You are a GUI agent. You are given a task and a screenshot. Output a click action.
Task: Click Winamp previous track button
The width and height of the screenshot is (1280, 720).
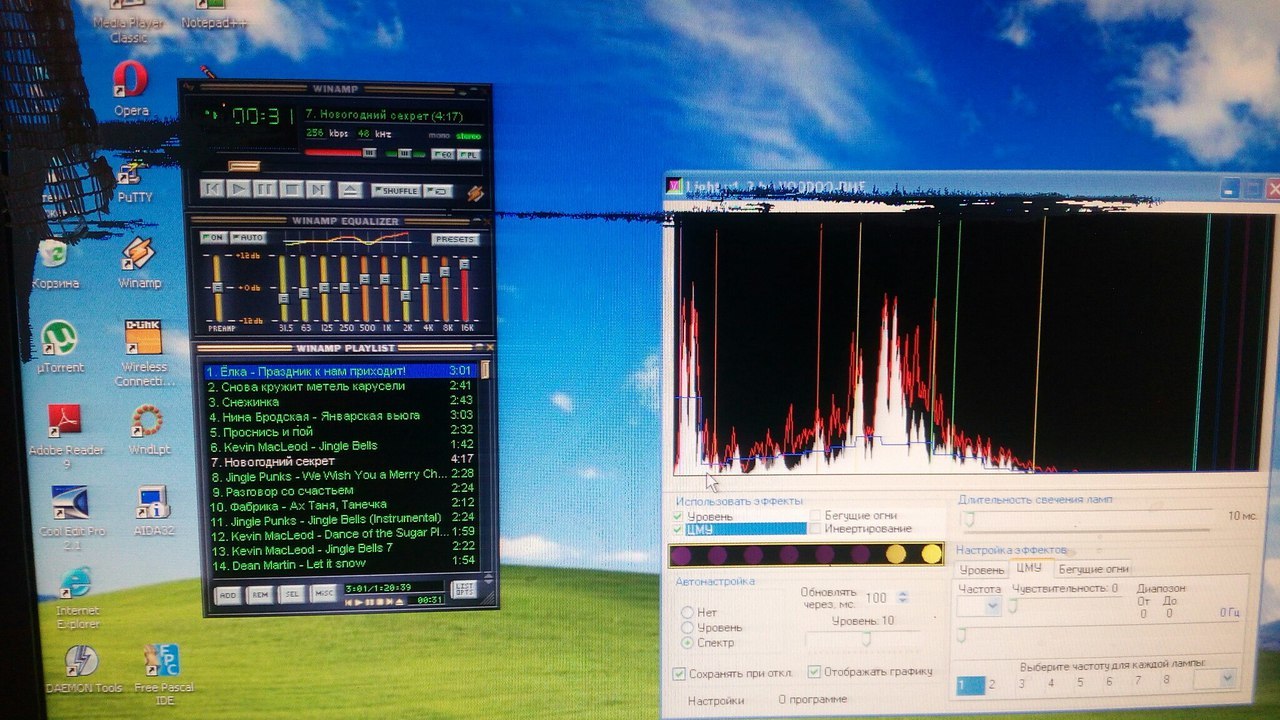211,189
